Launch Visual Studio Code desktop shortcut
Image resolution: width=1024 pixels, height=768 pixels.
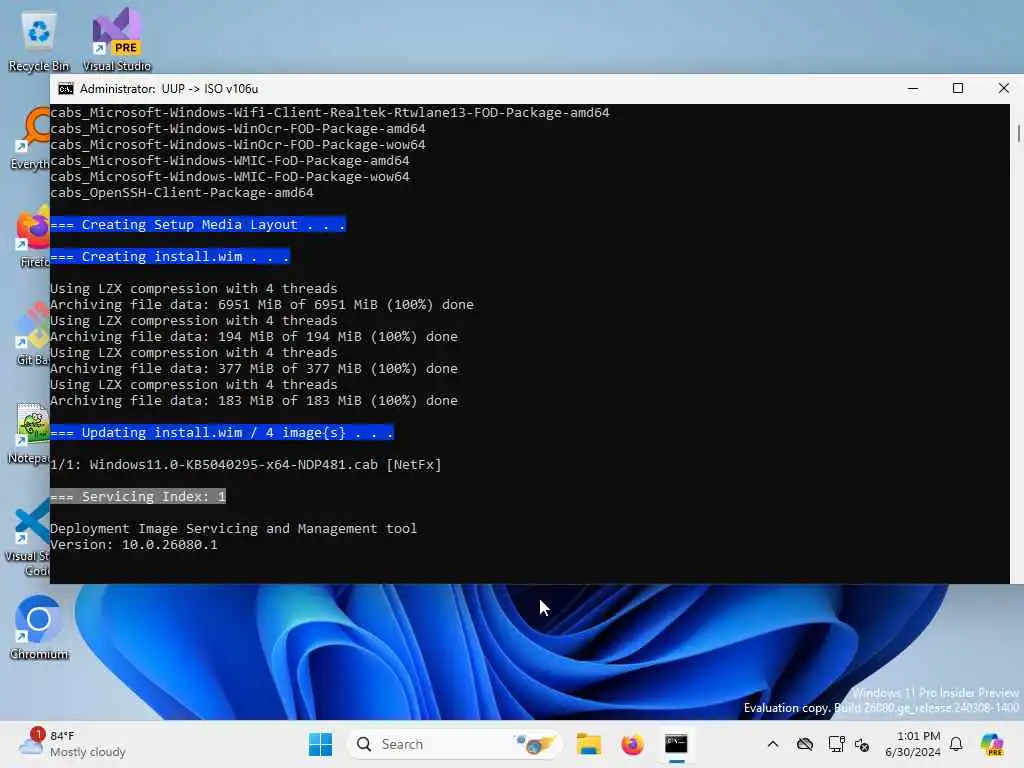[27, 537]
